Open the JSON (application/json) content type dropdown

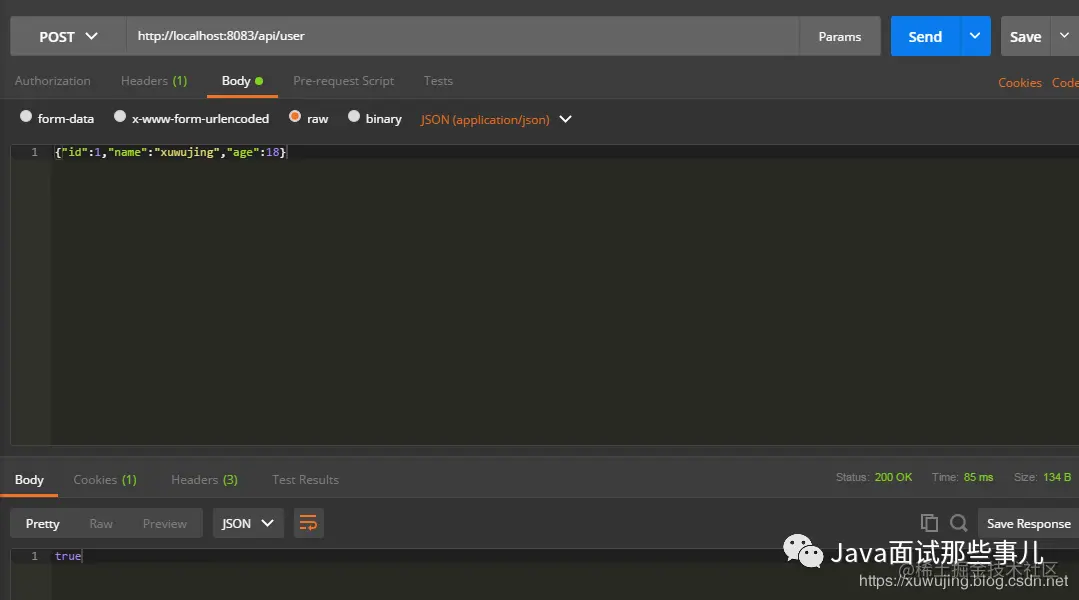tap(496, 119)
